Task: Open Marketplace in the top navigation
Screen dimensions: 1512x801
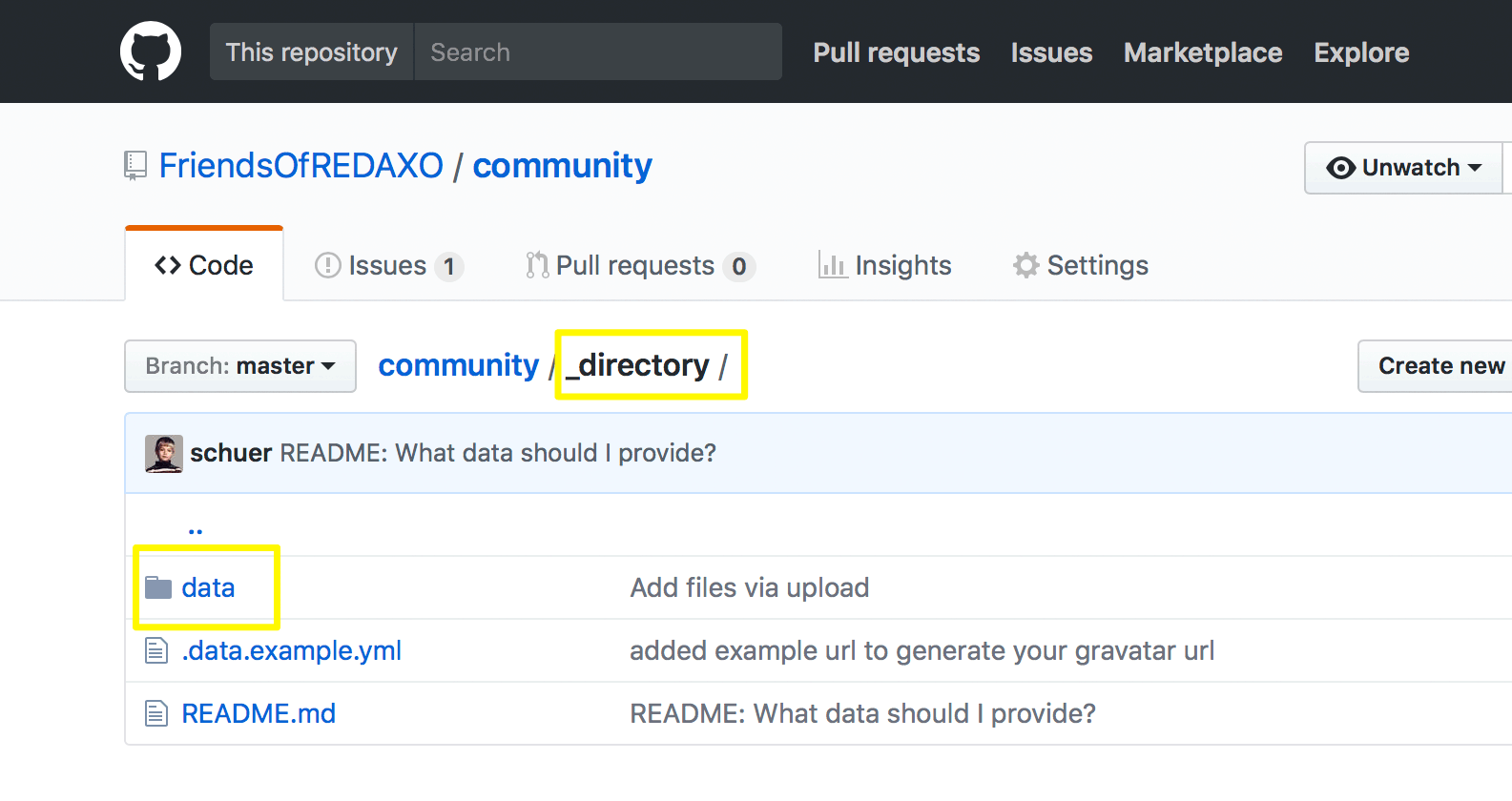Action: click(1203, 52)
